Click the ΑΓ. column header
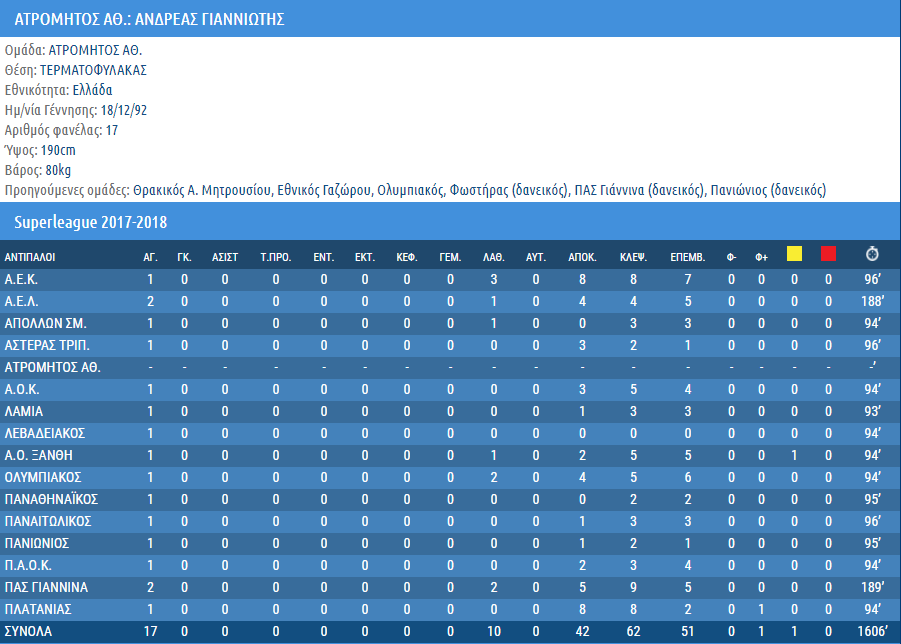 [x=150, y=257]
